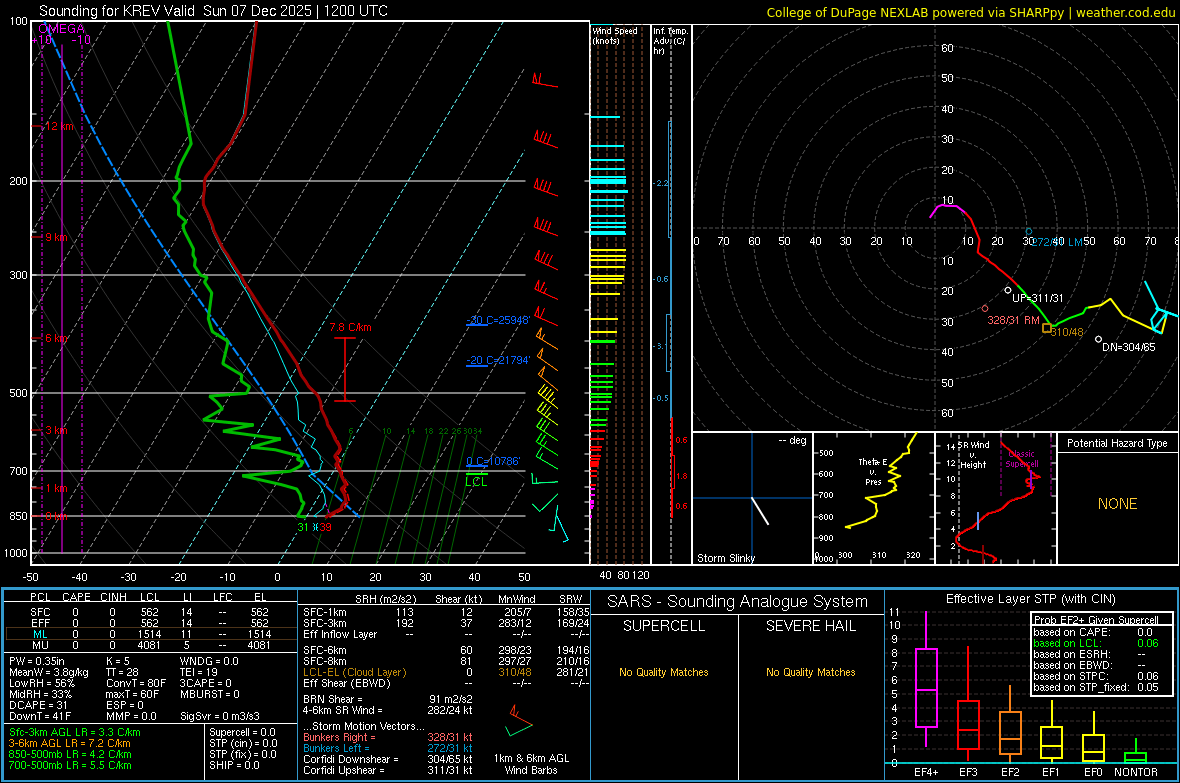Screen dimensions: 1180x783
Task: Click the Bunkers Left = 272/31 kt line
Action: (x=388, y=748)
